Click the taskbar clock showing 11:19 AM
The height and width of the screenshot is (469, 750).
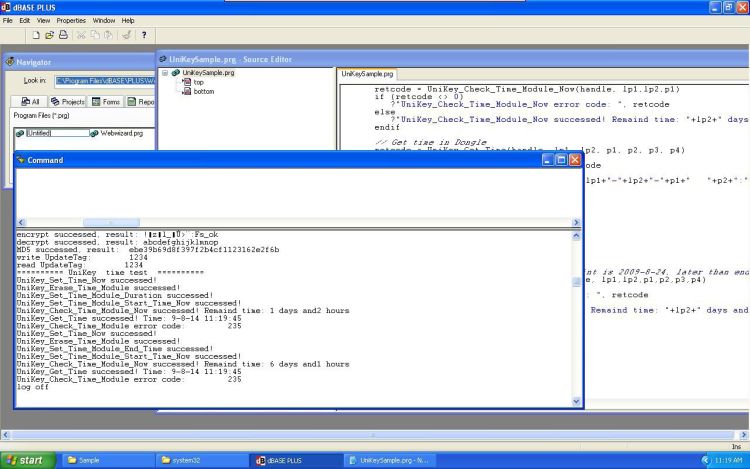coord(728,460)
